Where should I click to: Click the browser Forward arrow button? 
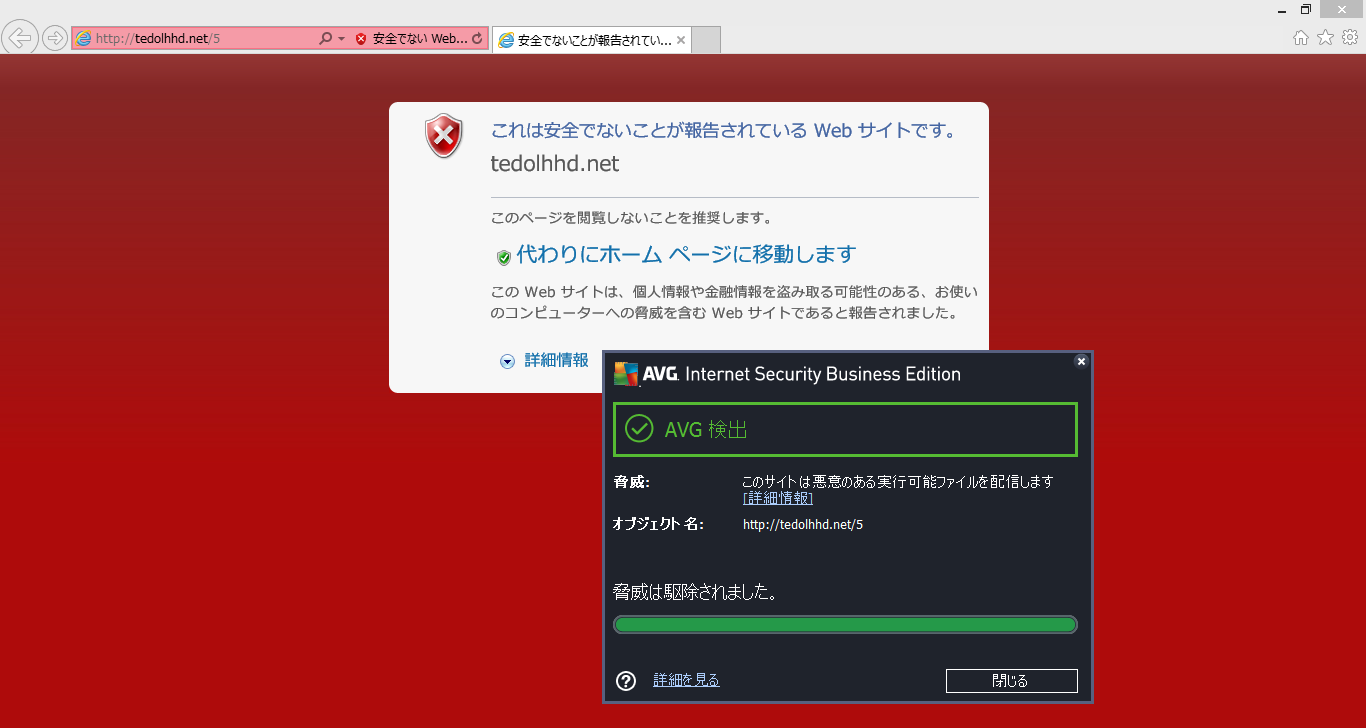pyautogui.click(x=55, y=38)
